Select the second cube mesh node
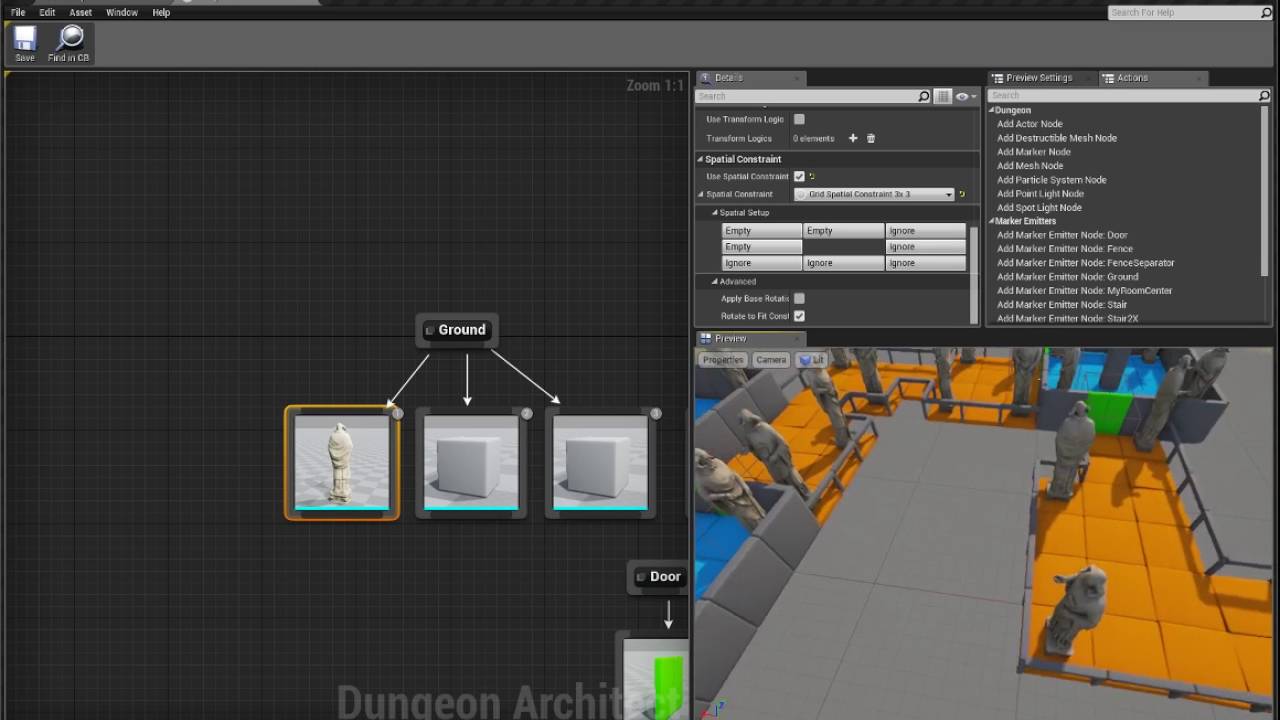 tap(471, 462)
